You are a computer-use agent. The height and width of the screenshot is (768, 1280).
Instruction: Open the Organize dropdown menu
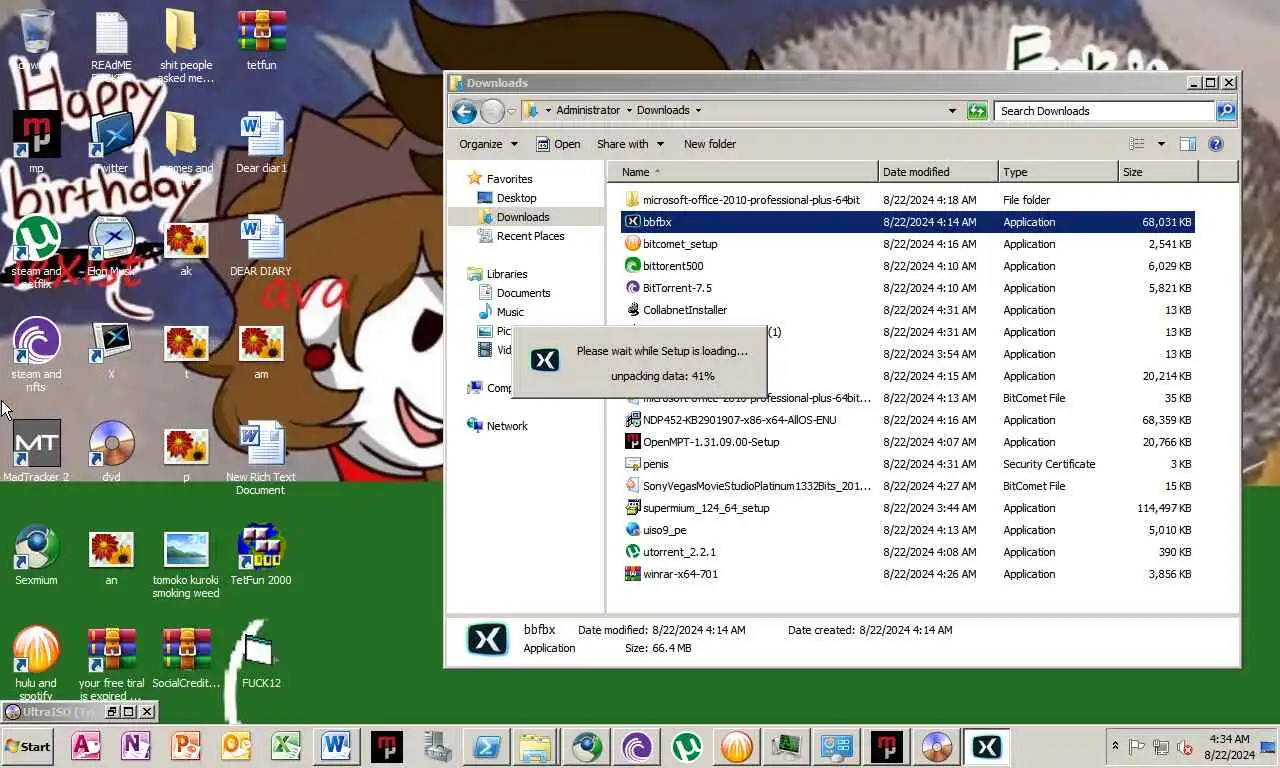click(488, 144)
